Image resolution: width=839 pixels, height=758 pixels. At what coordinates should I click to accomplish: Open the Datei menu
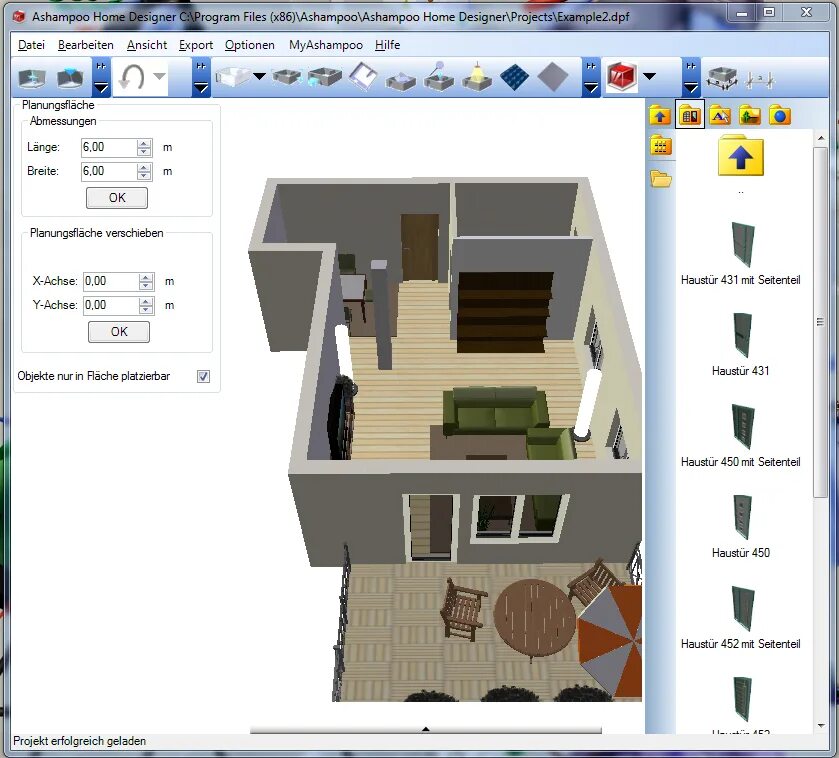tap(31, 45)
